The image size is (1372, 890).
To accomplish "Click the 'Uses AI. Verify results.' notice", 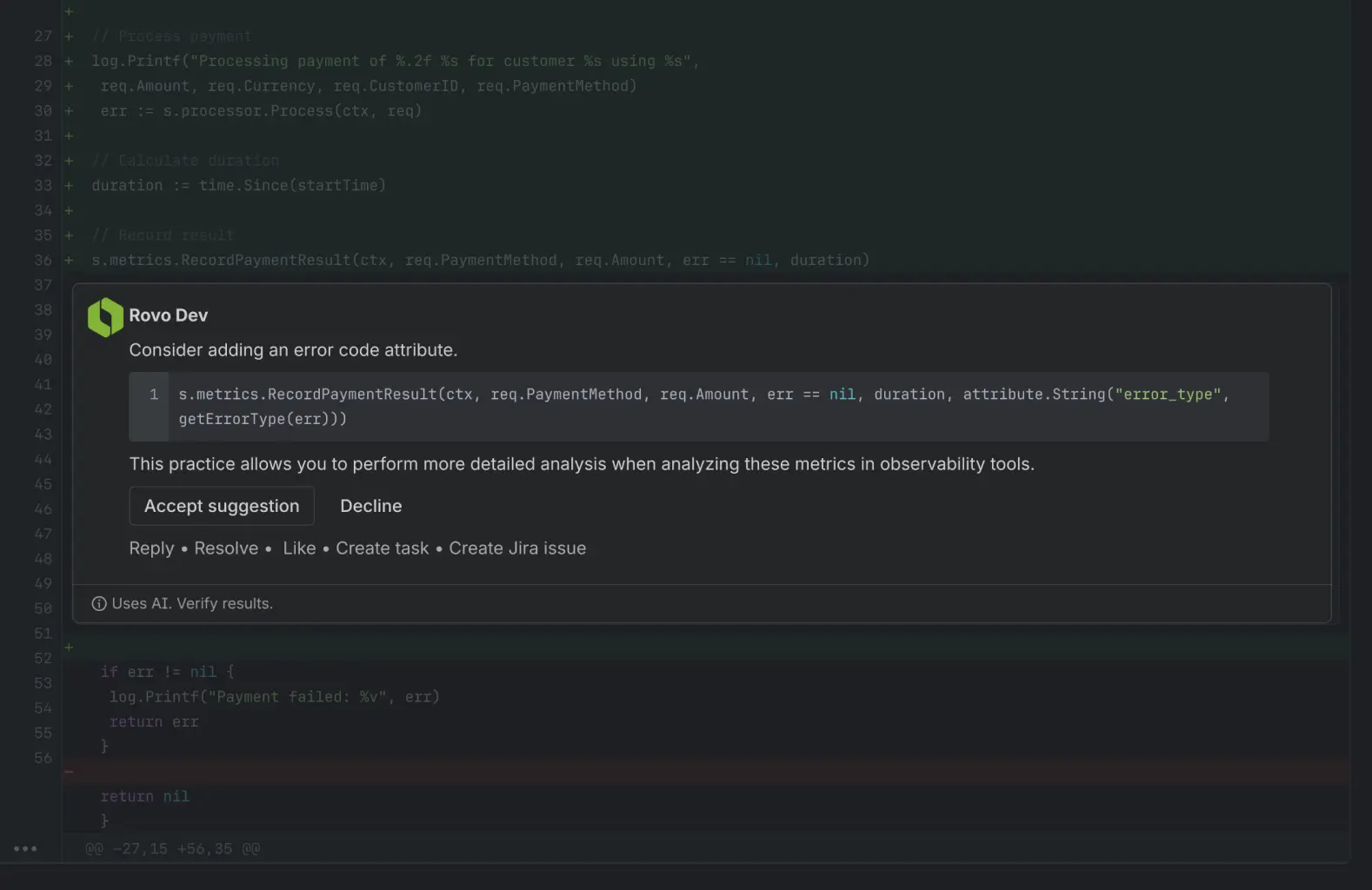I will (x=192, y=604).
